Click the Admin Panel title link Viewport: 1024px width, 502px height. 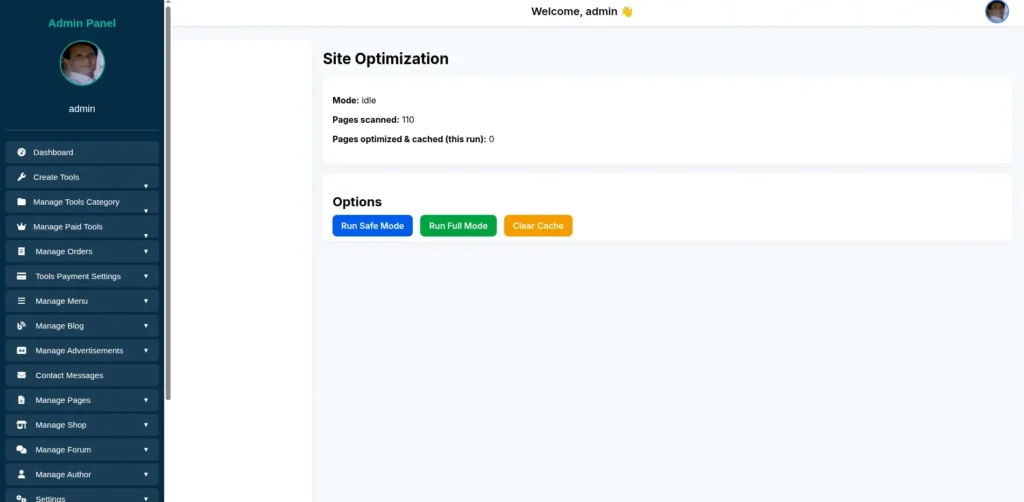point(82,24)
